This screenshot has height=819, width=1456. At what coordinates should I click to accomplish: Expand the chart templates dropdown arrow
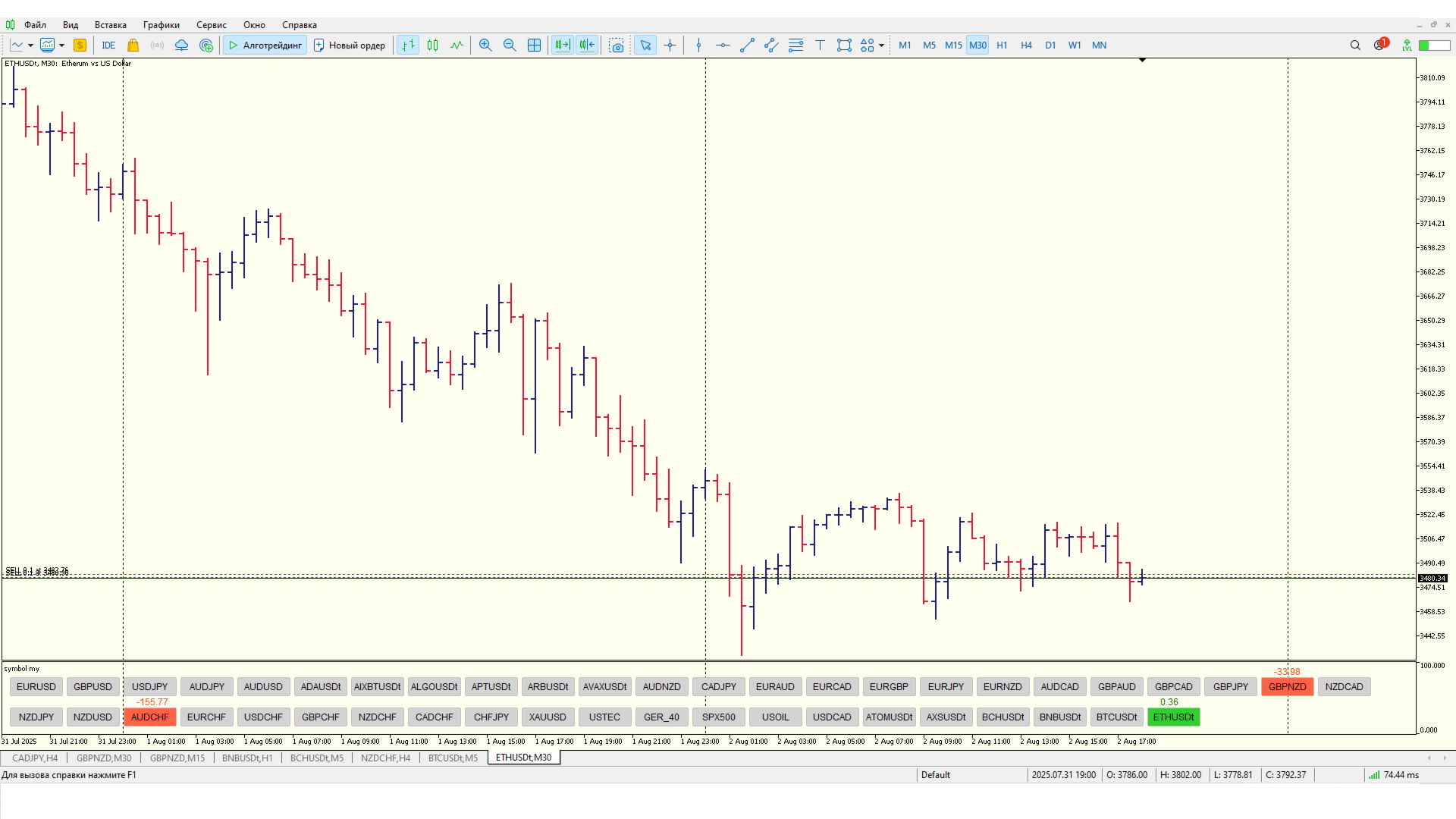[61, 45]
